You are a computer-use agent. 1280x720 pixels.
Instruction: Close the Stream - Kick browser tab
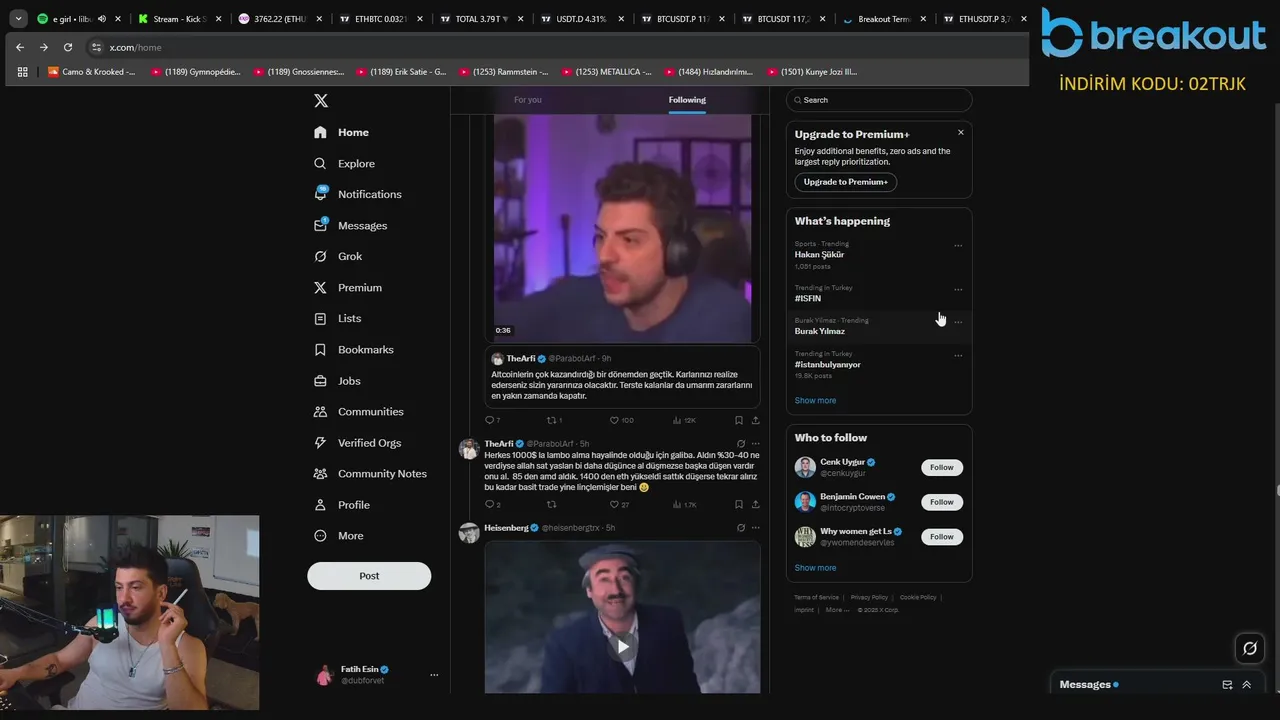218,19
